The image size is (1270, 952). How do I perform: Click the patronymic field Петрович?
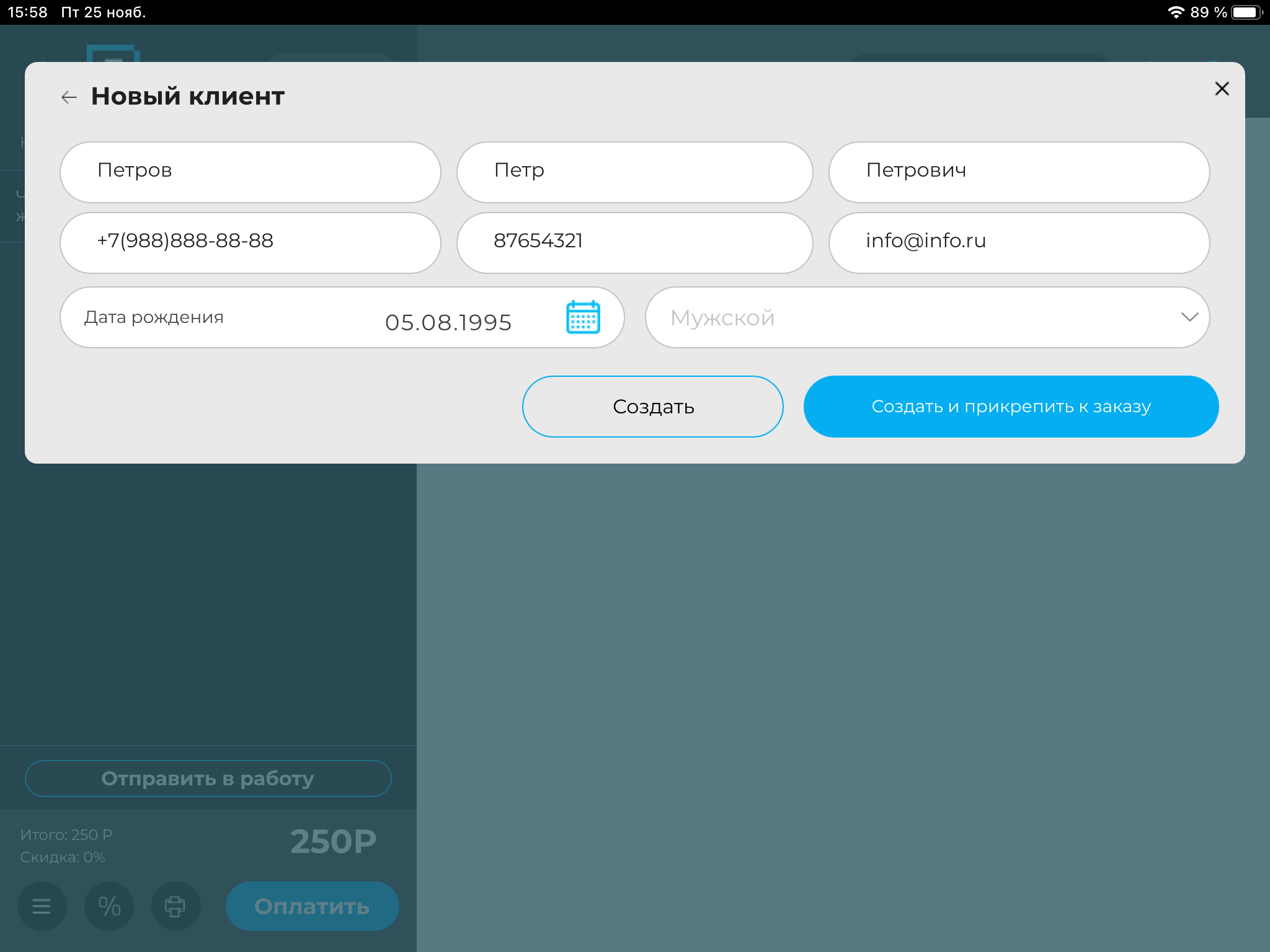pos(1018,172)
